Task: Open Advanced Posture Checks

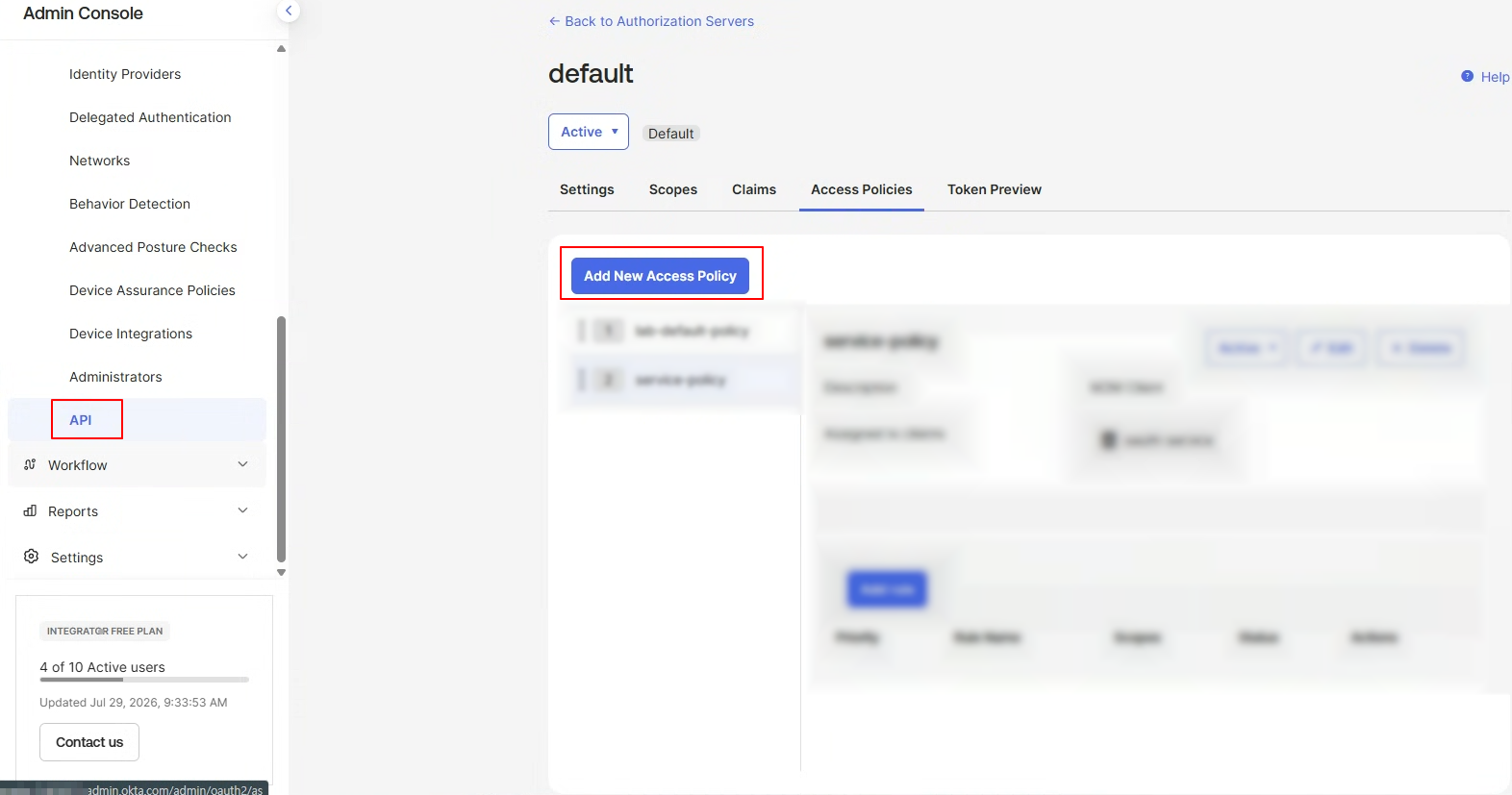Action: pos(153,247)
